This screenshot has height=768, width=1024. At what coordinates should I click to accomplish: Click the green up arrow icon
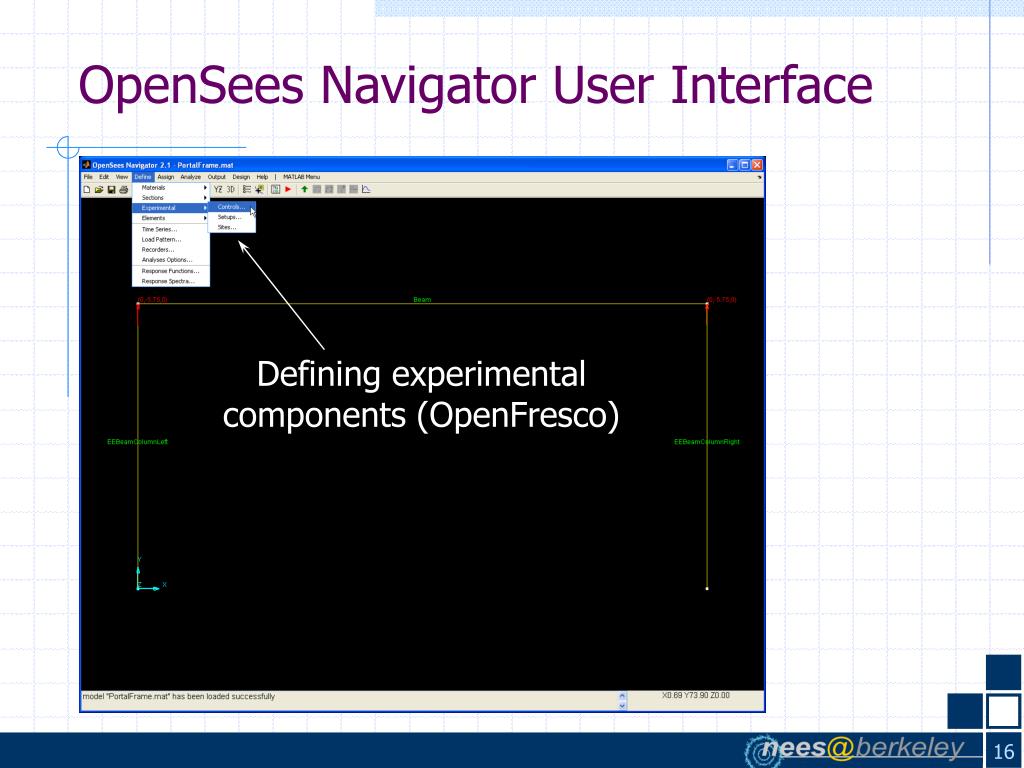pyautogui.click(x=304, y=189)
